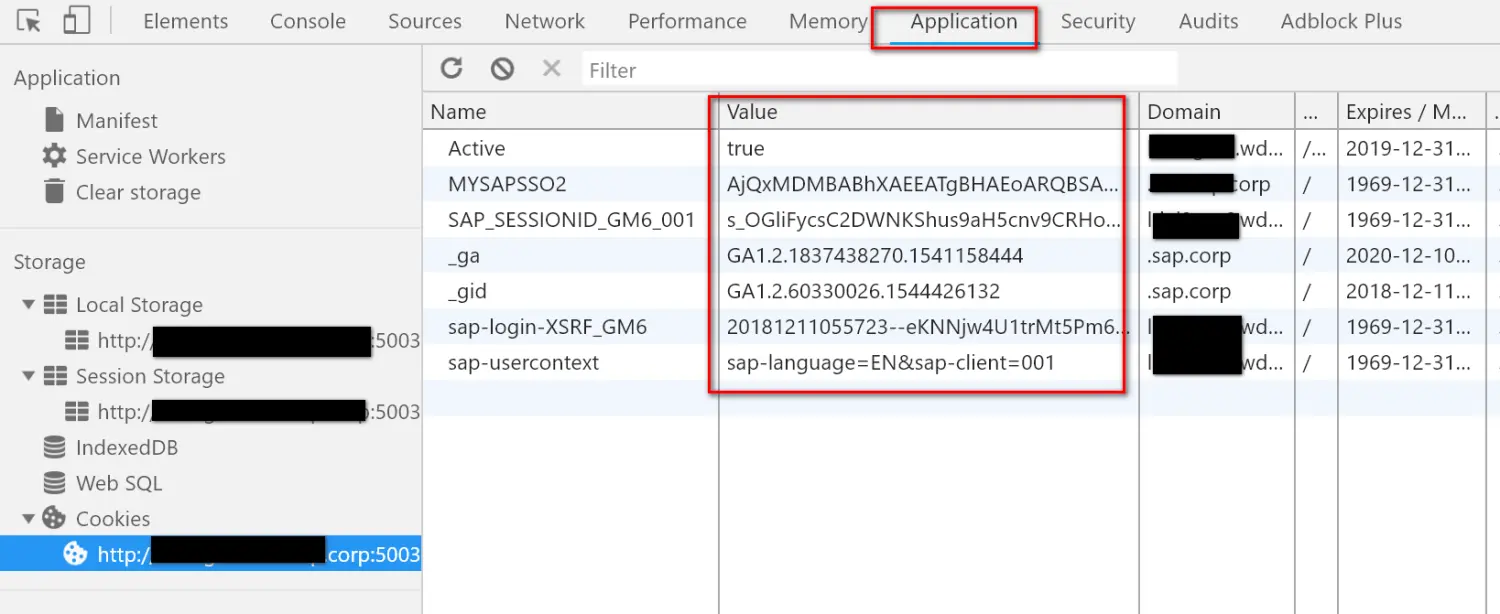Click the Manifest file icon
Image resolution: width=1500 pixels, height=614 pixels.
pyautogui.click(x=55, y=120)
